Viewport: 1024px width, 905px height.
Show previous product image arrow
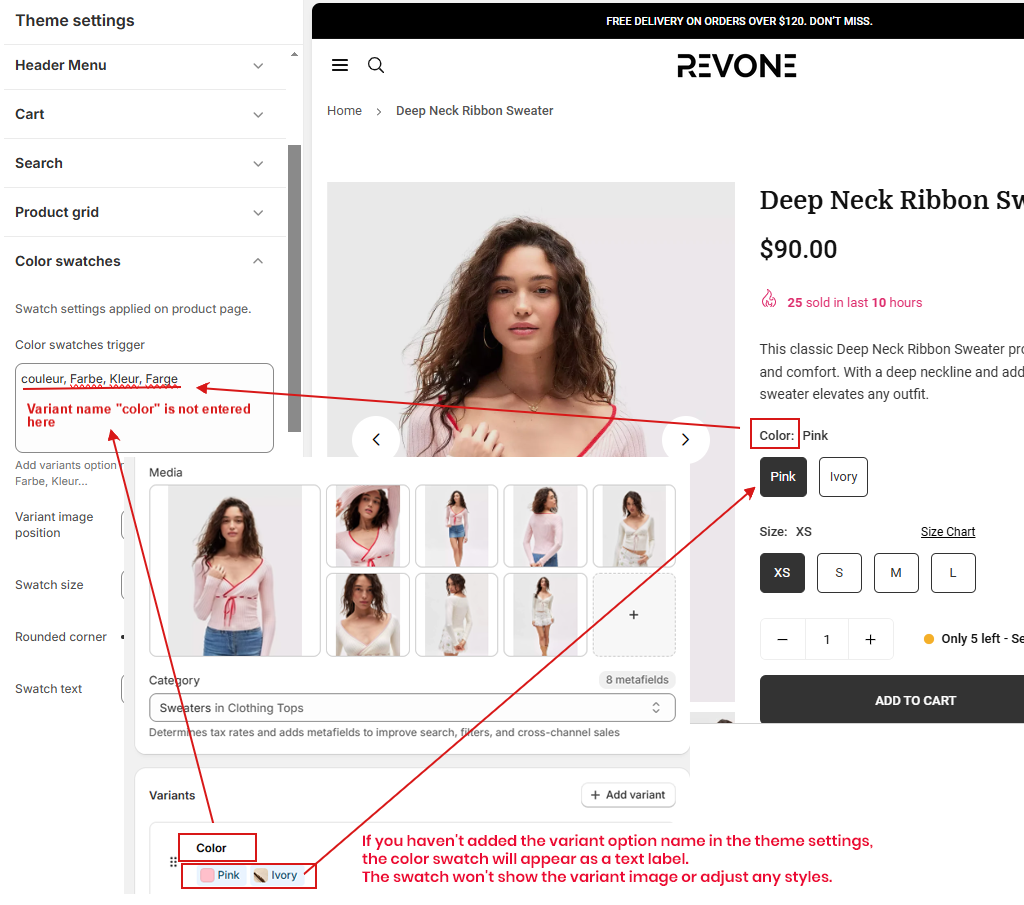click(376, 439)
